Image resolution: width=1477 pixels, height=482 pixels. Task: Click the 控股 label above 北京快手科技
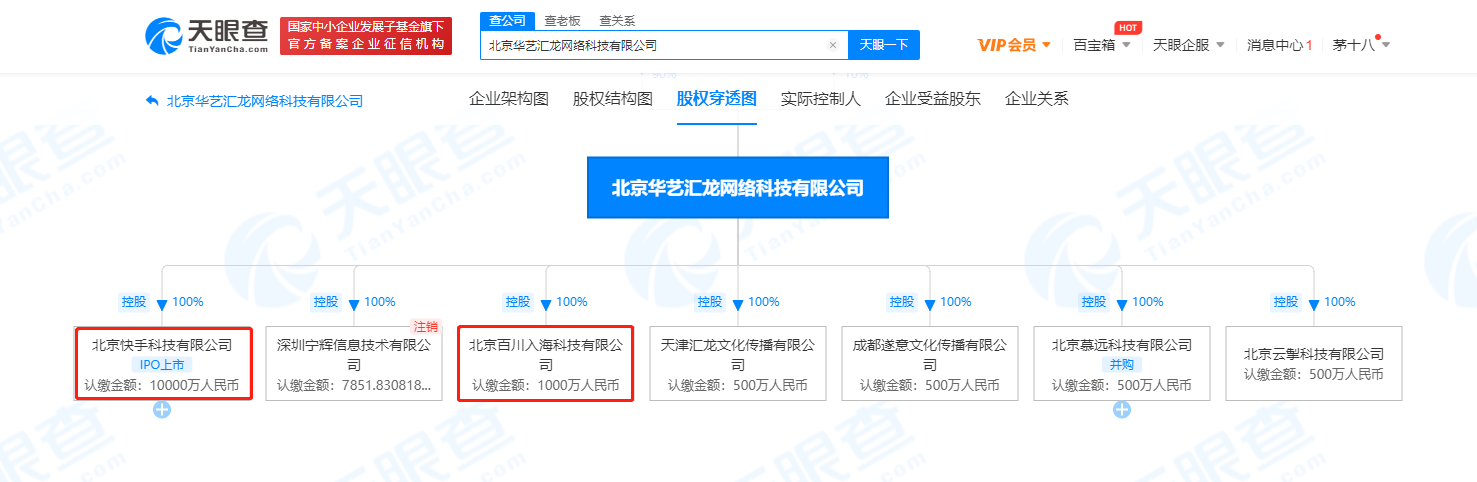(x=134, y=301)
